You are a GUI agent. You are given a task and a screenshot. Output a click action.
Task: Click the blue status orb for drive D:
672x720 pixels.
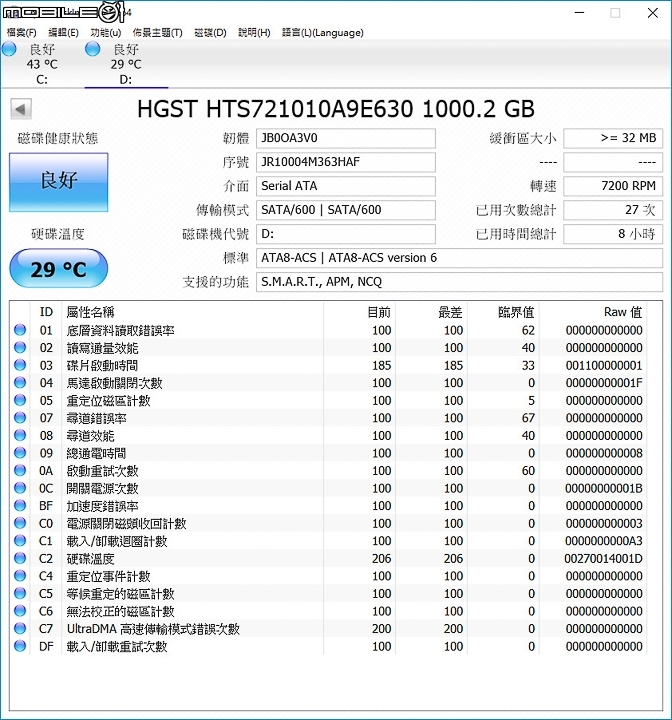93,49
